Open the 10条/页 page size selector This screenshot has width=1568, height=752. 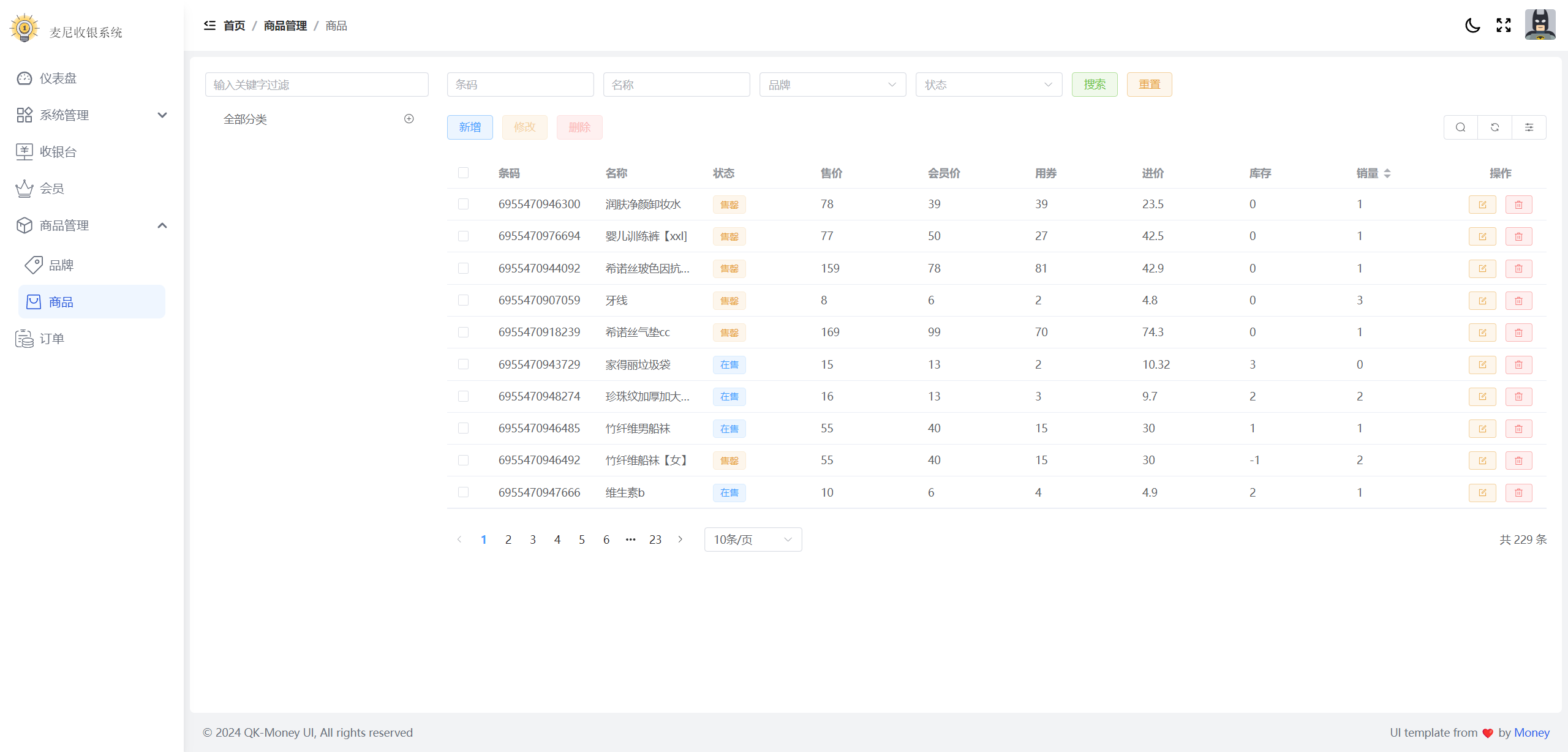(753, 540)
